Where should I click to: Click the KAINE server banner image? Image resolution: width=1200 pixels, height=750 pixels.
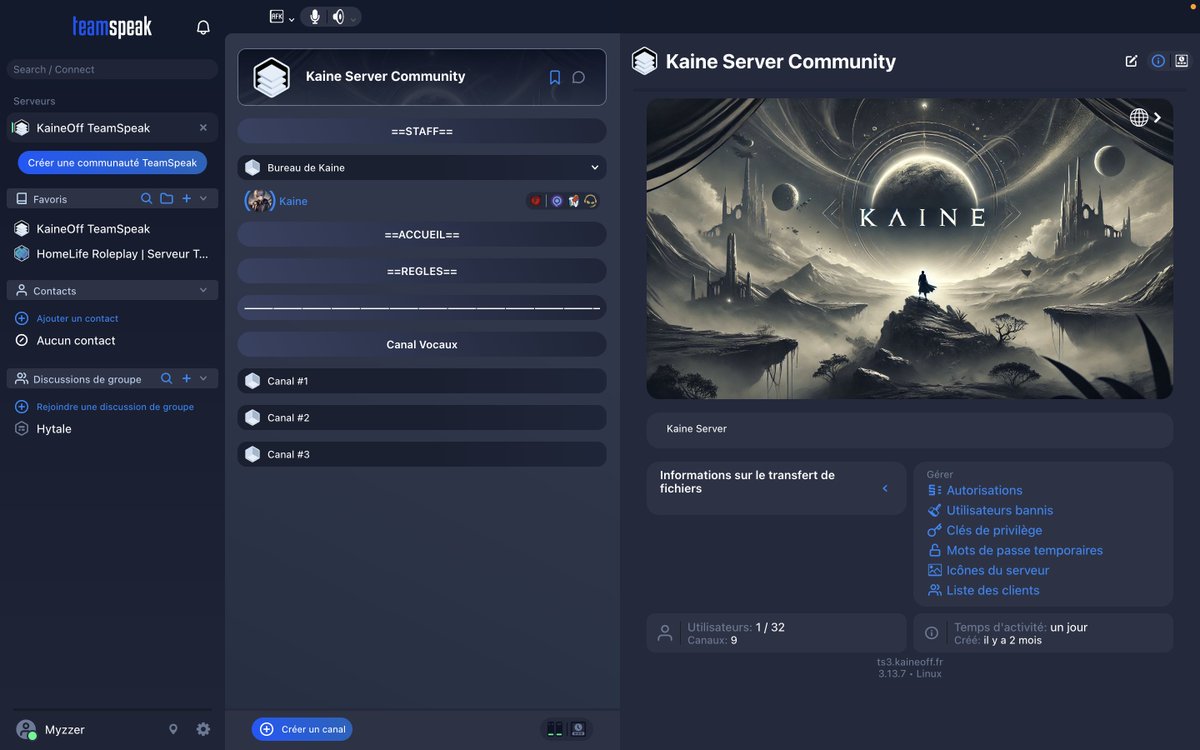point(910,248)
